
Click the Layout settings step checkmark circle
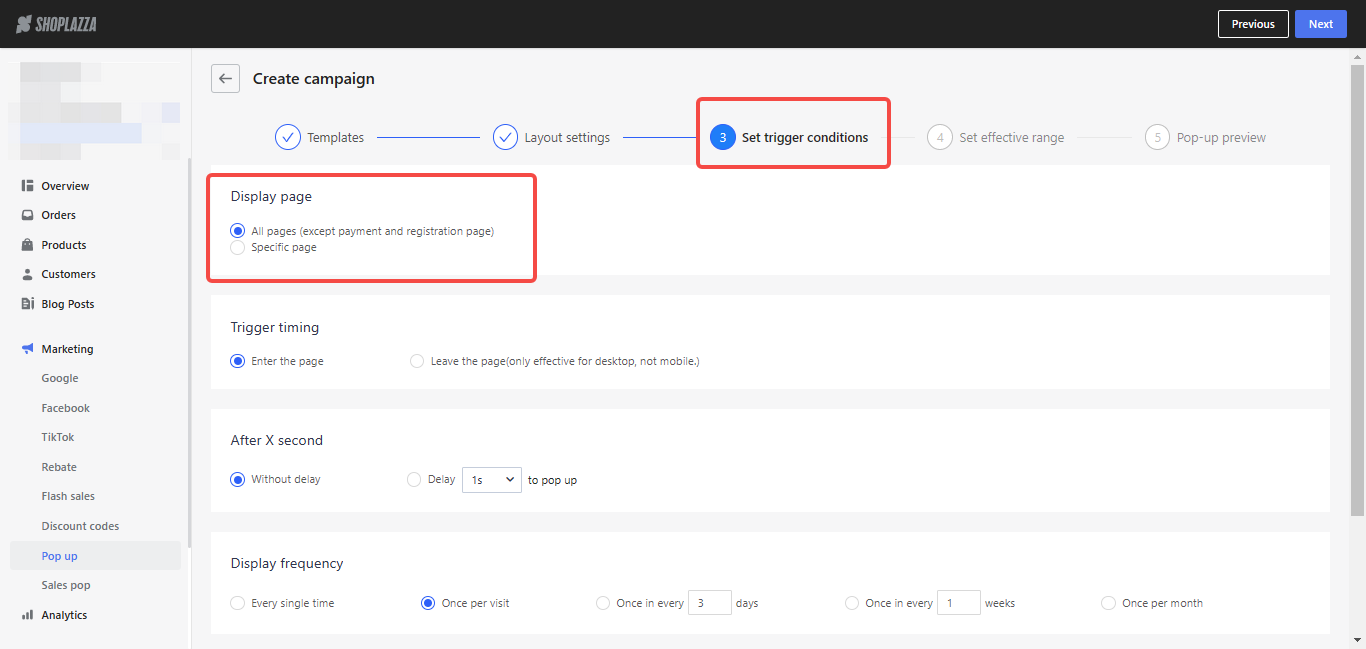pyautogui.click(x=506, y=137)
